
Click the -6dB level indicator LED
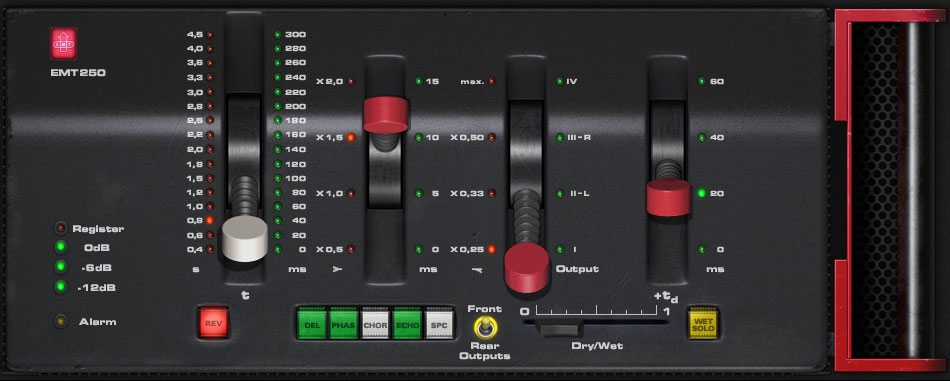coord(61,267)
